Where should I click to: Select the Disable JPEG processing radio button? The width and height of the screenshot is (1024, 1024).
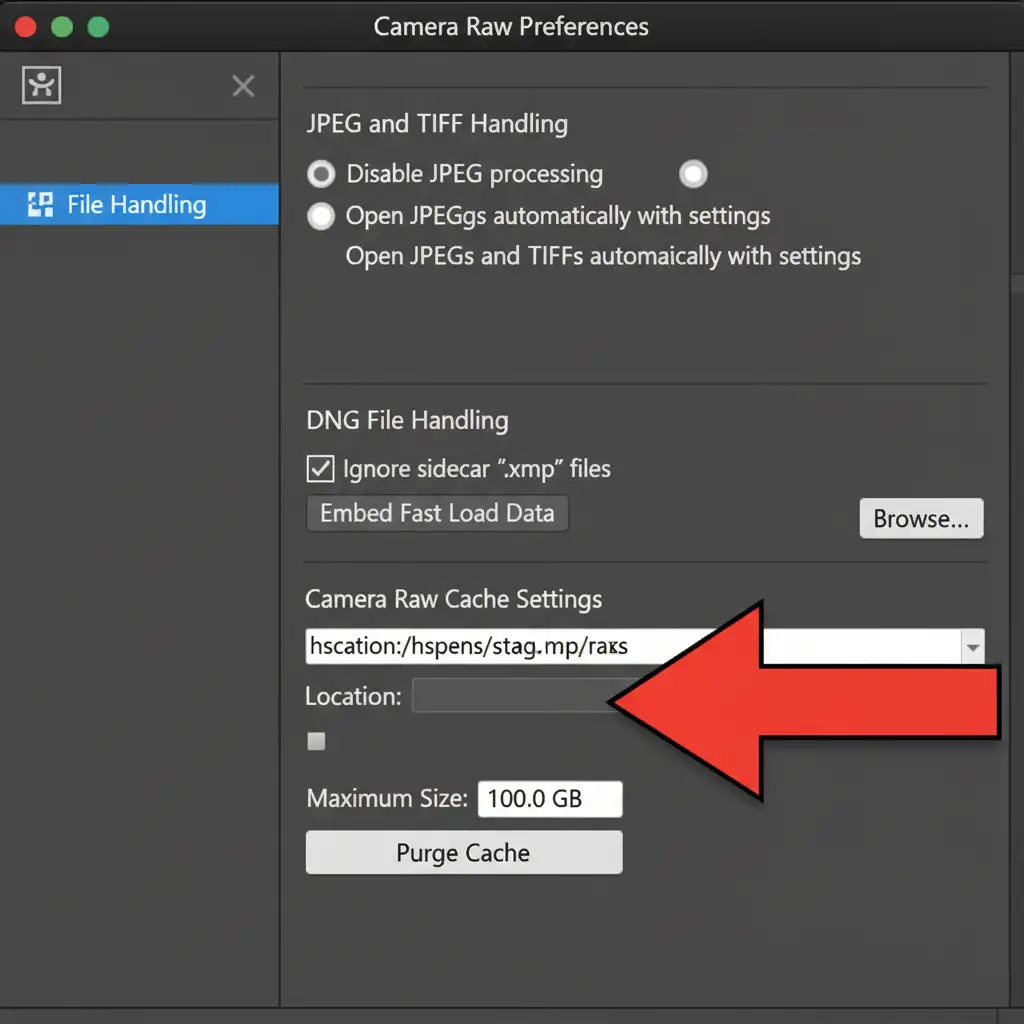point(321,175)
